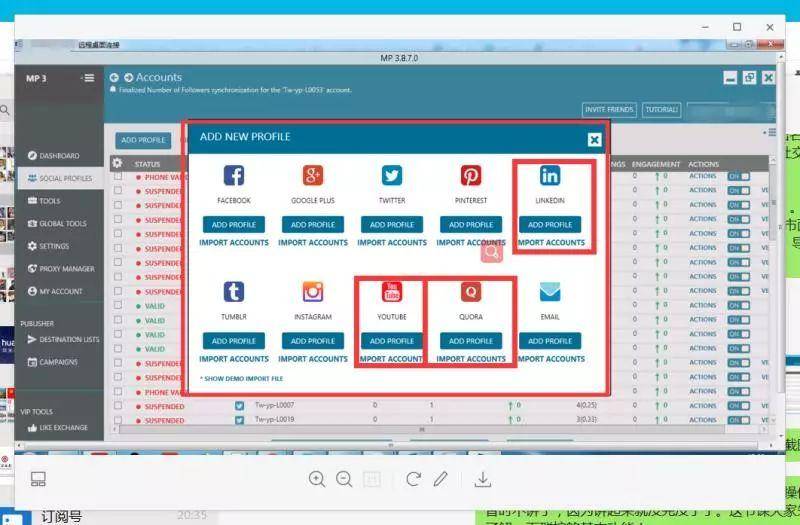Open Settings in sidebar
This screenshot has height=525, width=800.
48,246
